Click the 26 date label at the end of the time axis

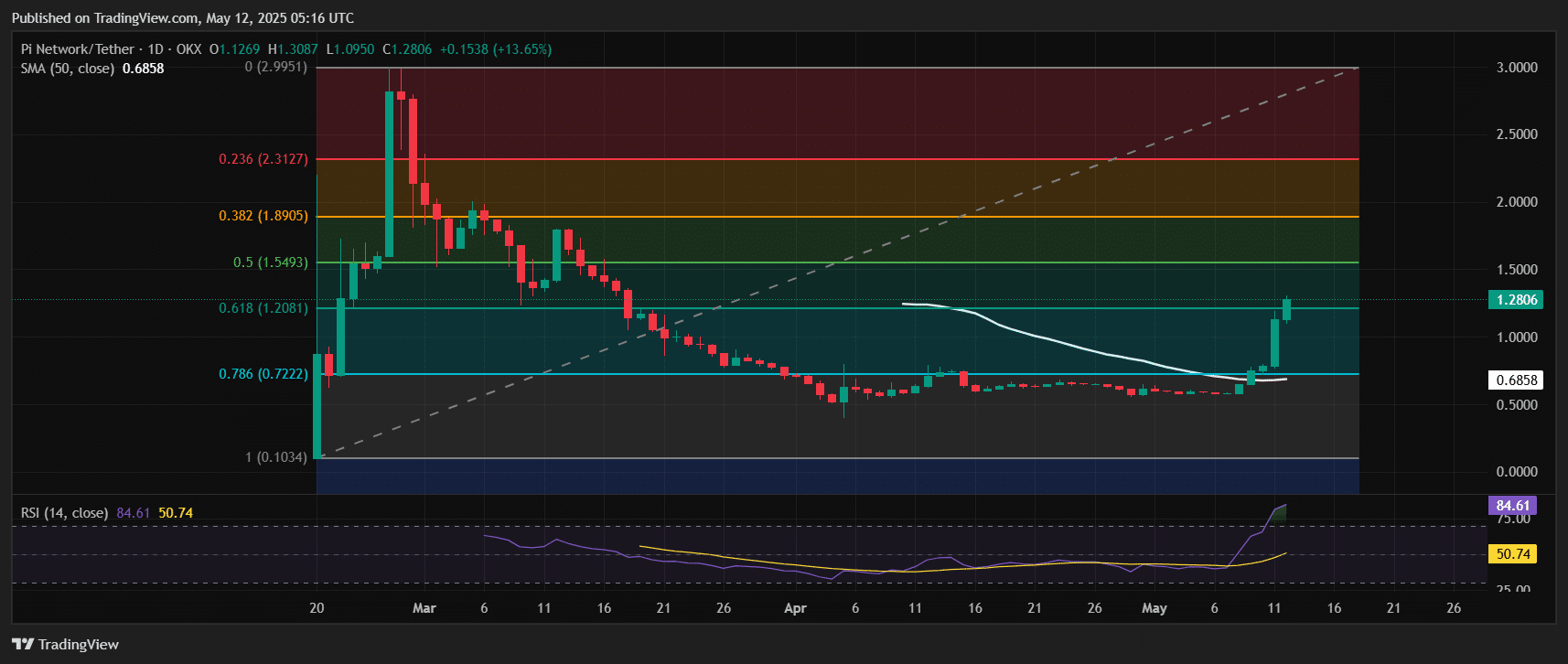click(x=1454, y=608)
